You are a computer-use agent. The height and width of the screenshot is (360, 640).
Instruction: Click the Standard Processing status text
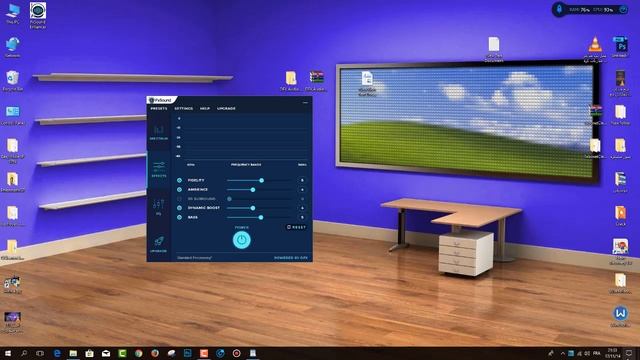[x=194, y=258]
